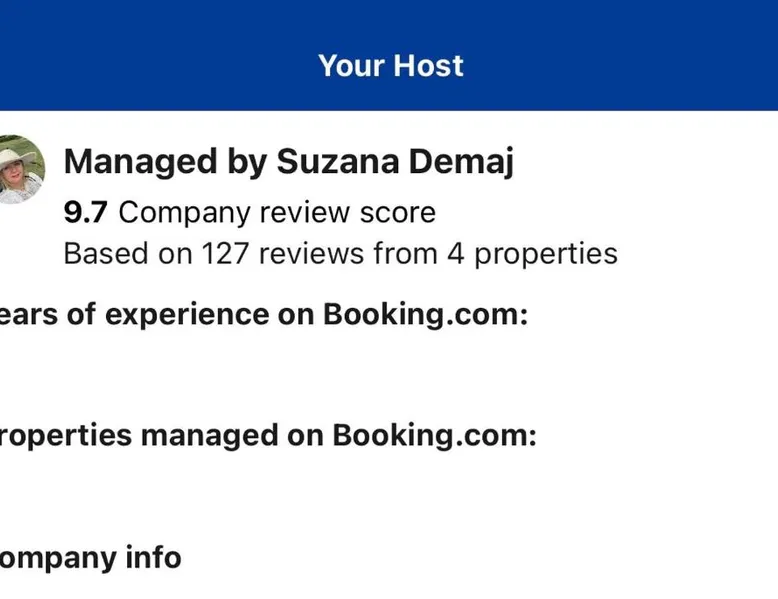Image resolution: width=778 pixels, height=599 pixels.
Task: Click "Booking.com" in the properties managed line
Action: click(434, 435)
